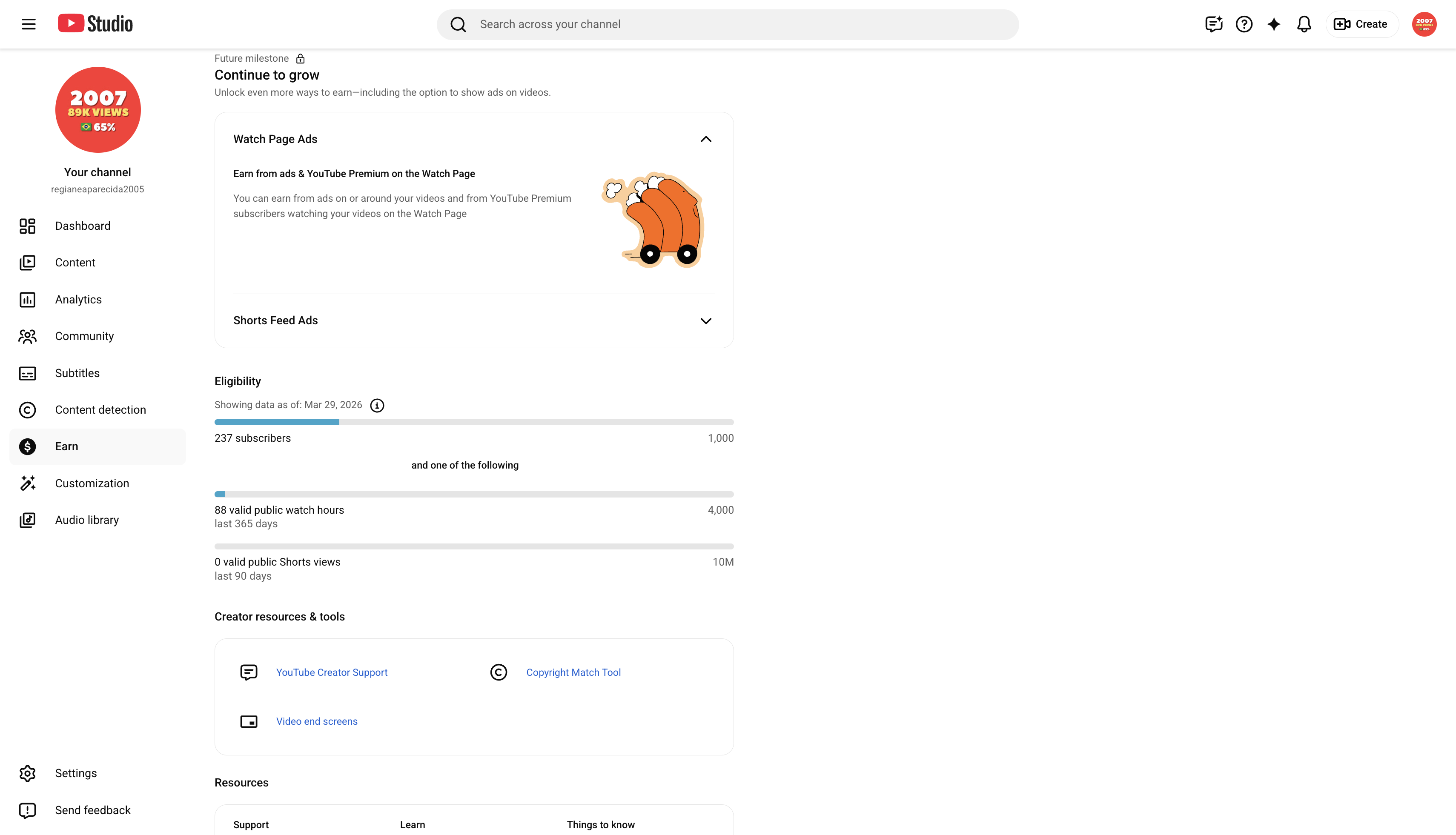Click the Content play library icon
Viewport: 1456px width, 835px height.
coord(28,263)
